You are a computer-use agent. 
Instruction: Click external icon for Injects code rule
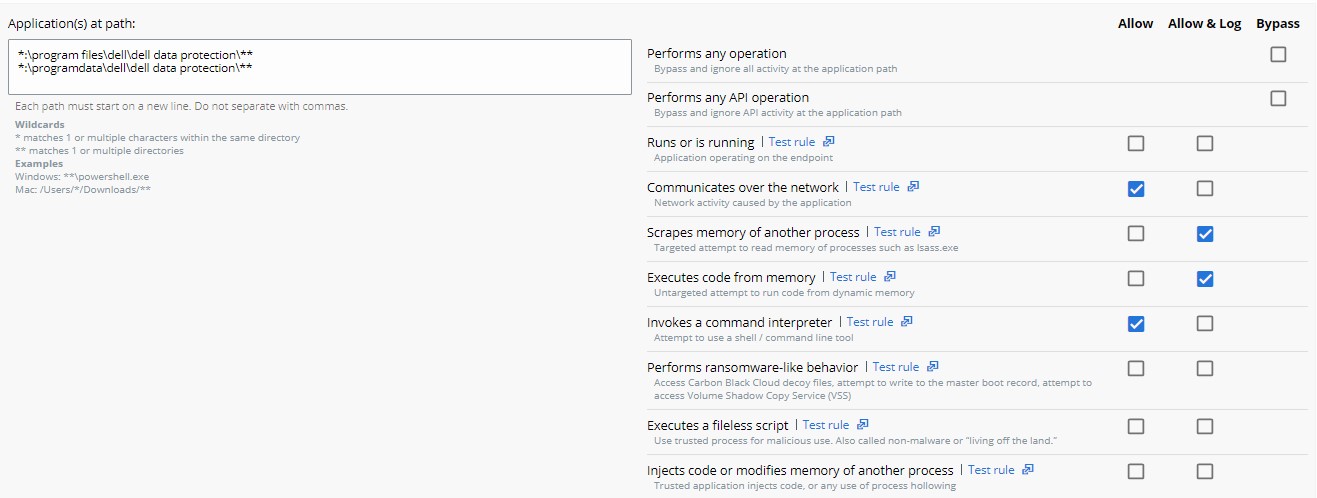click(x=1028, y=470)
